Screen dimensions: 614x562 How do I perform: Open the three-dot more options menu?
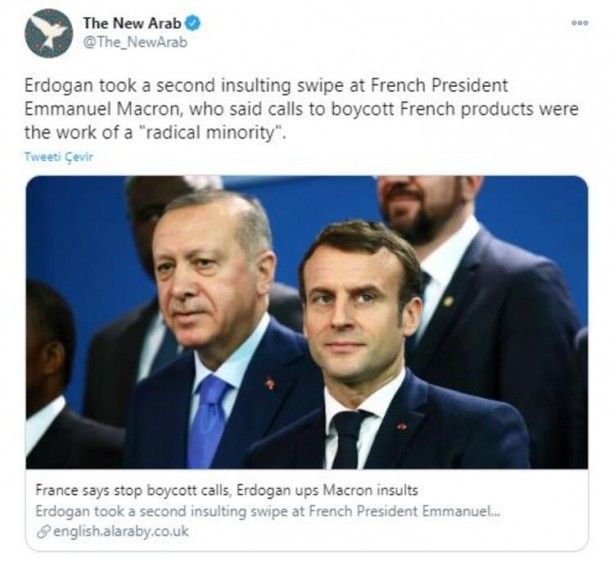[580, 23]
